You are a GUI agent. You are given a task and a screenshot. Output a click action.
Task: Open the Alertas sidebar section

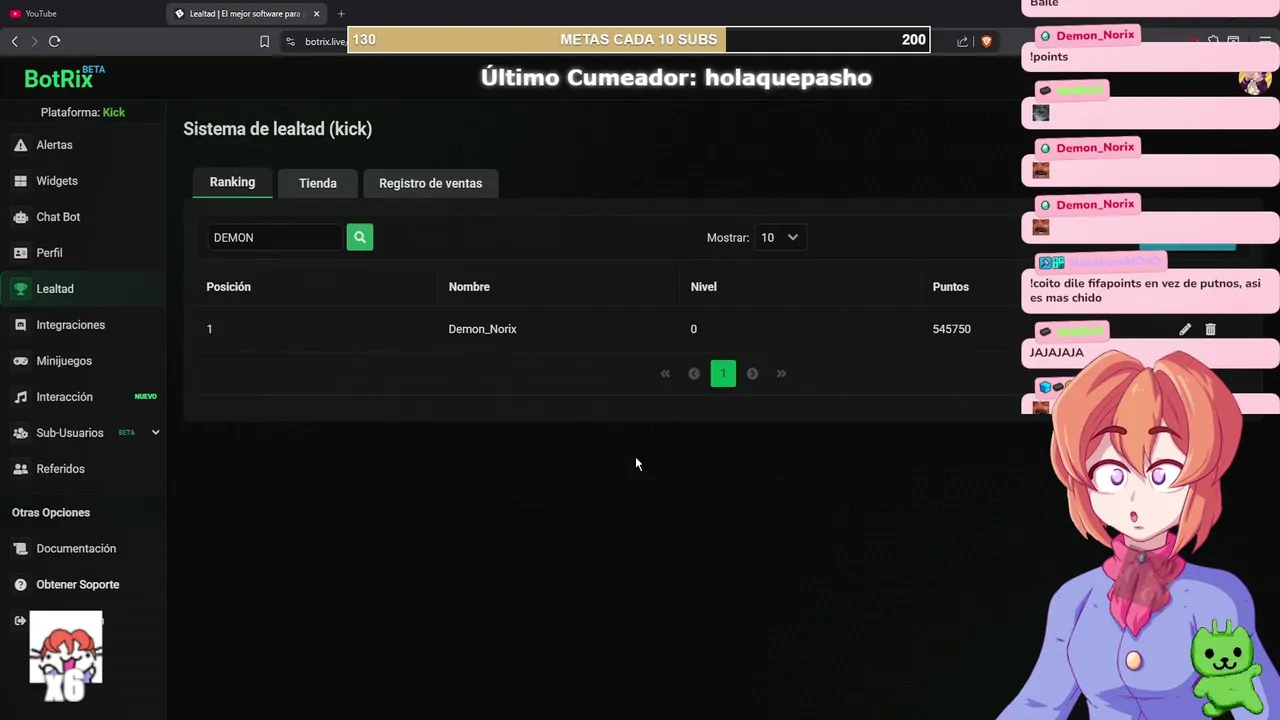[x=54, y=145]
